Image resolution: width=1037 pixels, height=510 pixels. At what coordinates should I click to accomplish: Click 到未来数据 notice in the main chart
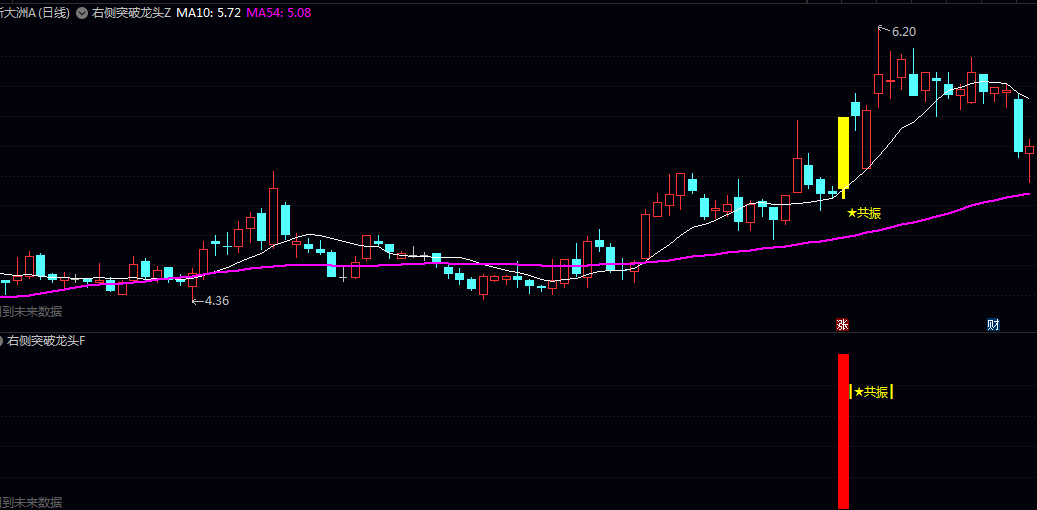coord(32,312)
